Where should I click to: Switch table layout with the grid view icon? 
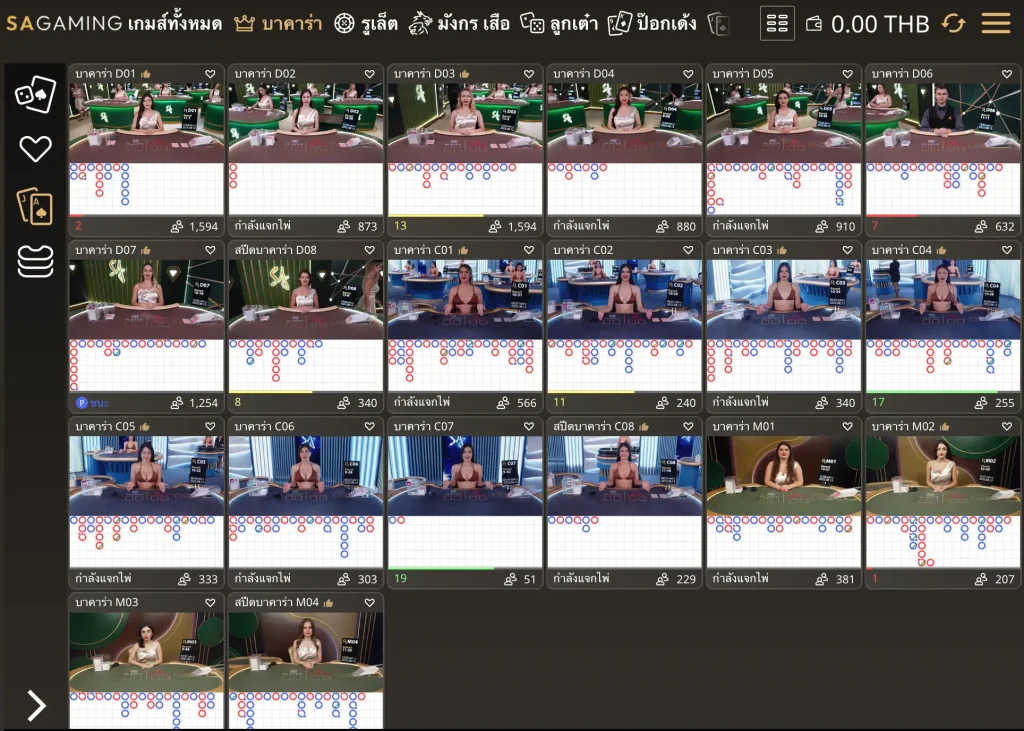(x=777, y=23)
